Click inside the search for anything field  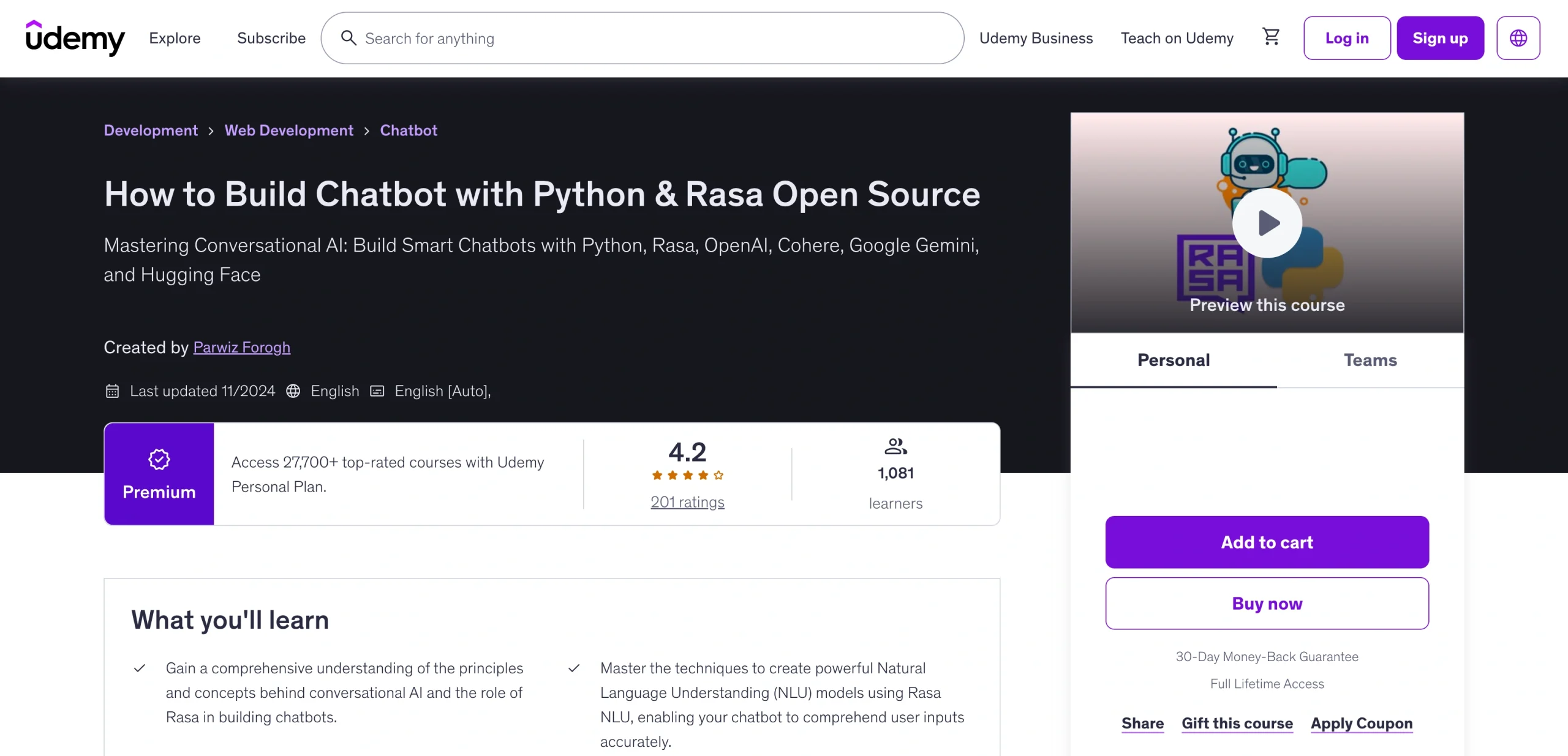551,38
